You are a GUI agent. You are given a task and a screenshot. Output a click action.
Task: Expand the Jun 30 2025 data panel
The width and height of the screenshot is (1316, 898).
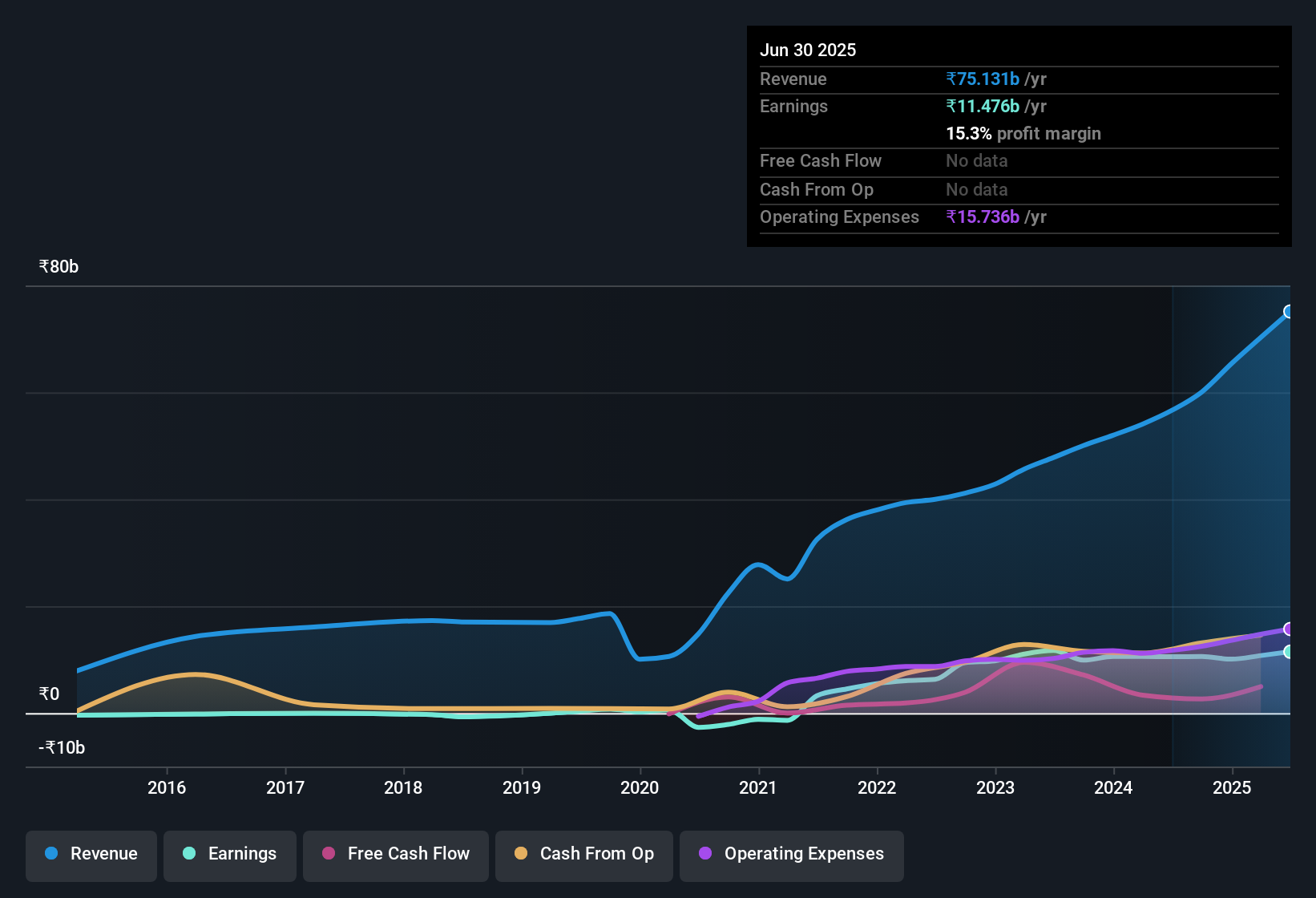(808, 50)
